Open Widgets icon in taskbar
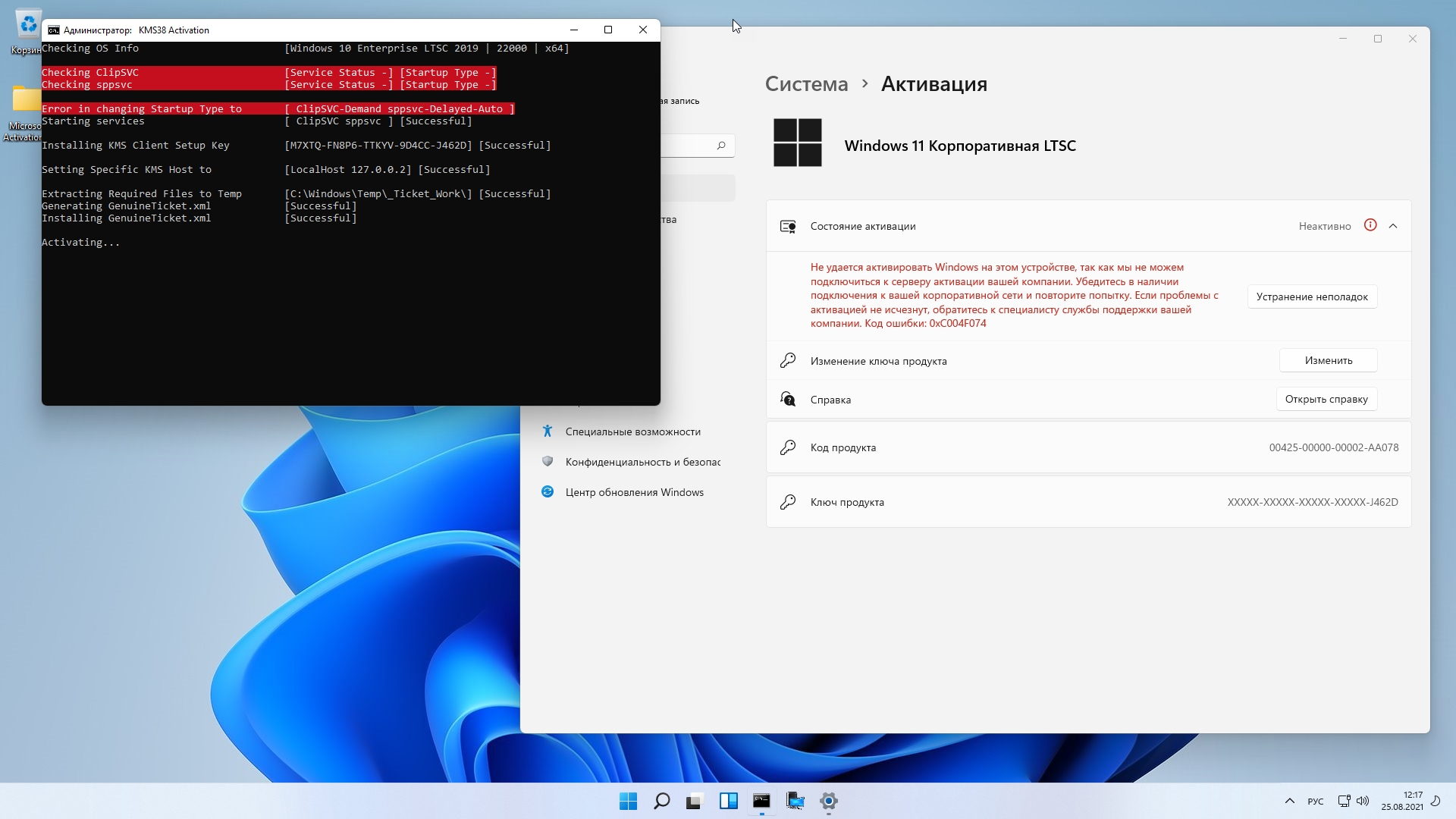This screenshot has height=819, width=1456. pyautogui.click(x=728, y=801)
